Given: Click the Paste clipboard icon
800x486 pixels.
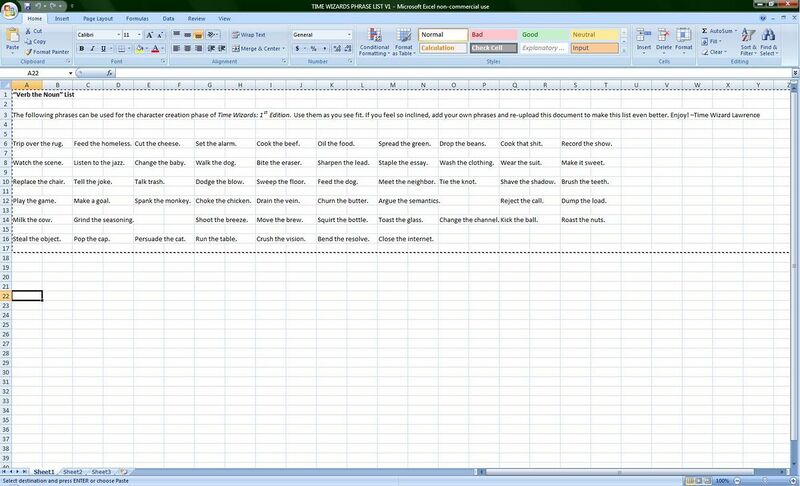Looking at the screenshot, I should pos(12,37).
